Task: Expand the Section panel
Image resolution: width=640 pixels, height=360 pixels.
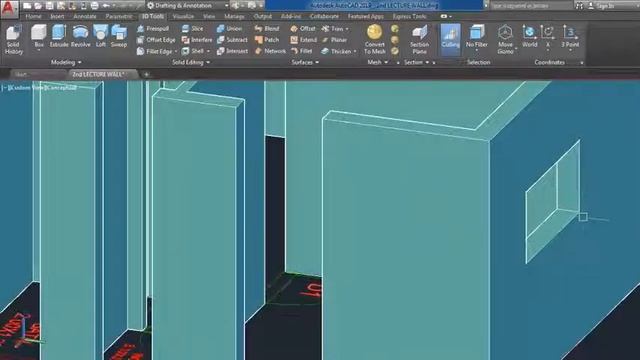Action: 416,62
